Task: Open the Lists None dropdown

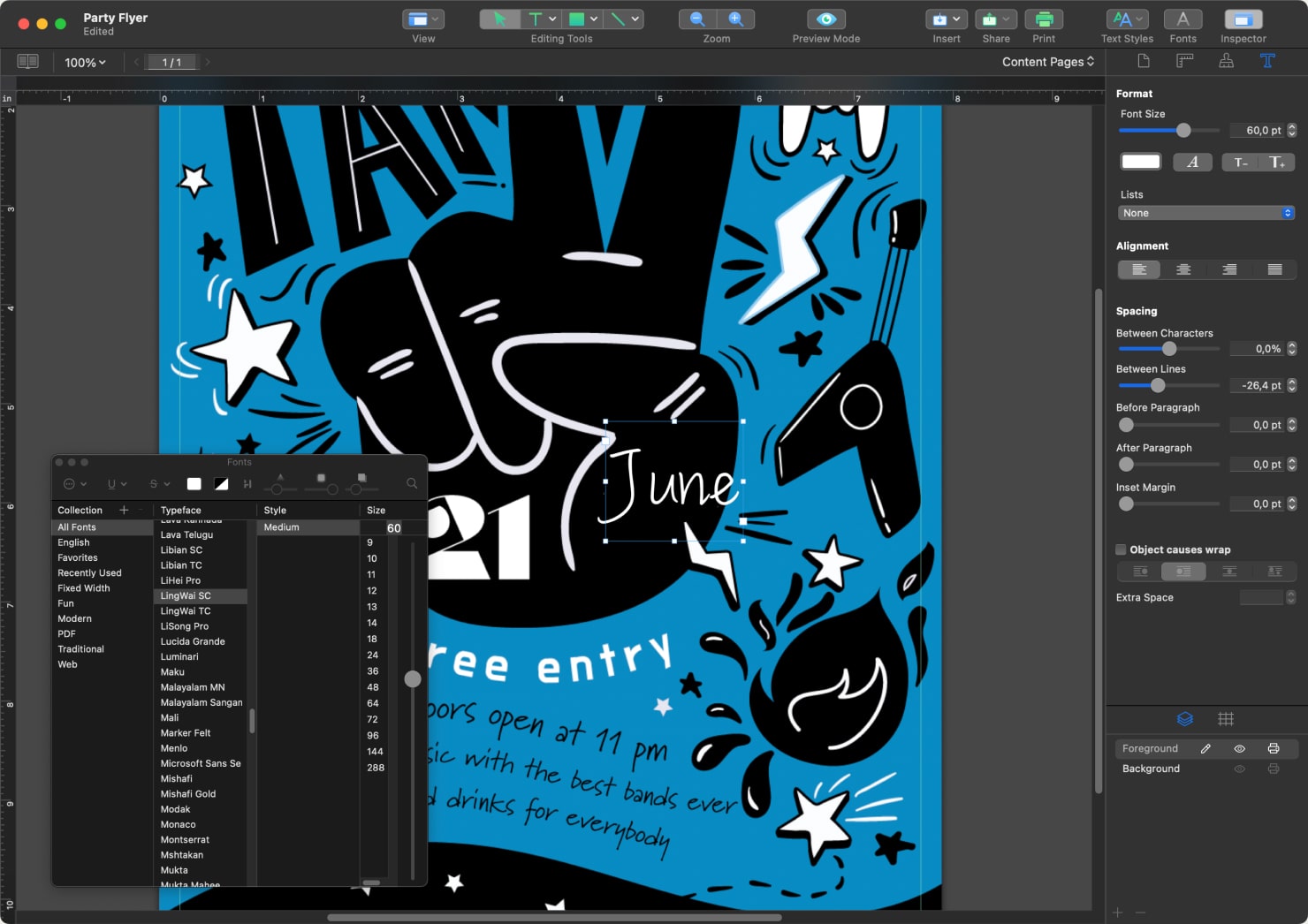Action: (1206, 213)
